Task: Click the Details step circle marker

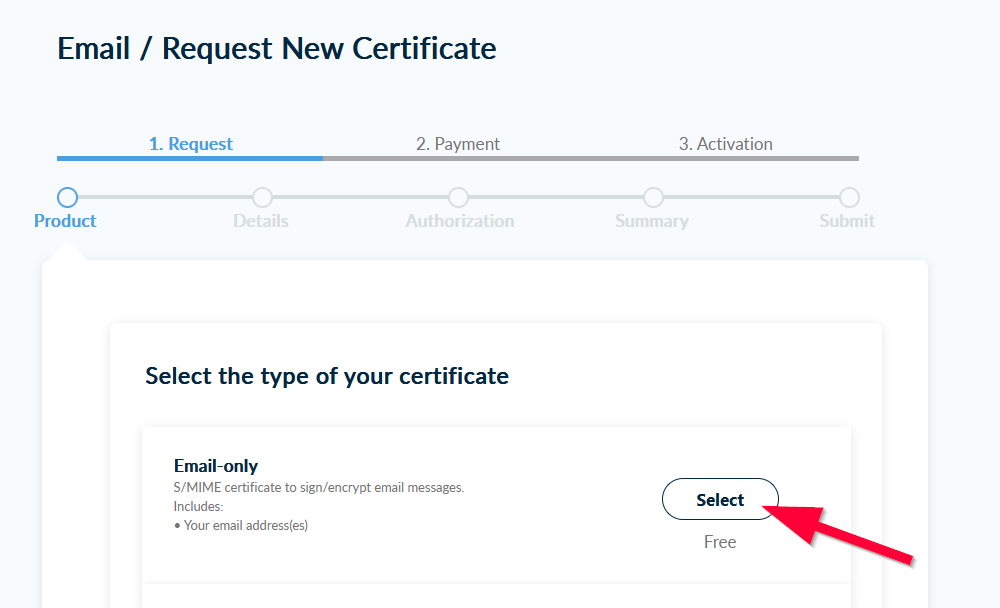Action: [x=262, y=197]
